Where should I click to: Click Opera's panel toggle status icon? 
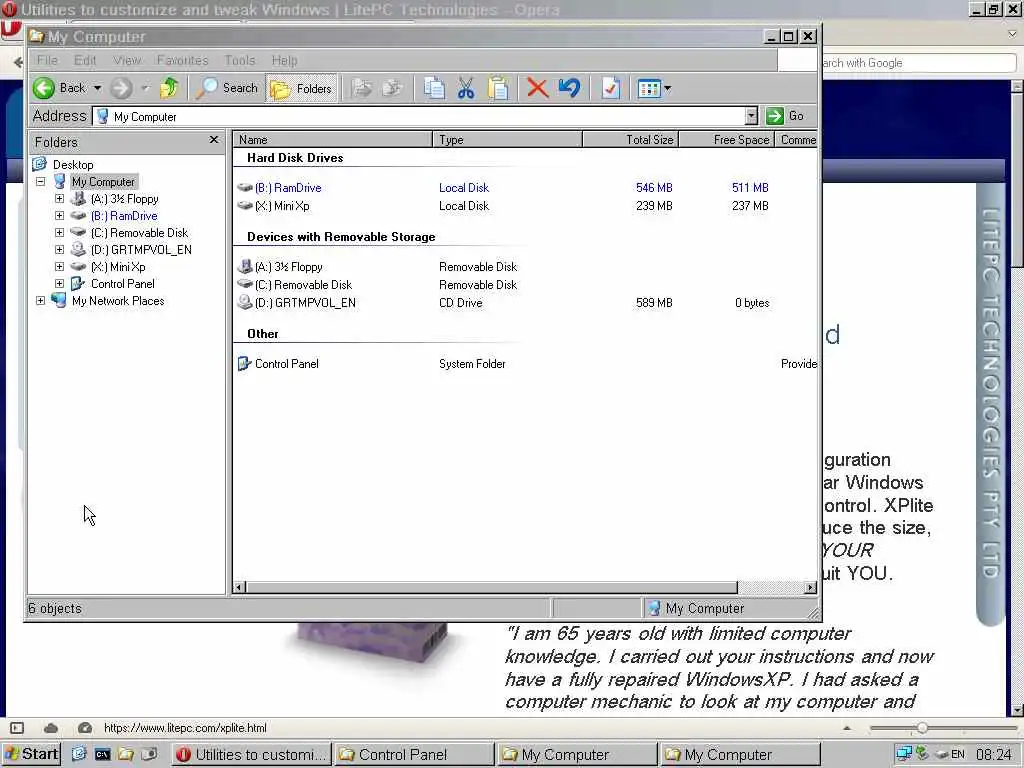pyautogui.click(x=17, y=728)
